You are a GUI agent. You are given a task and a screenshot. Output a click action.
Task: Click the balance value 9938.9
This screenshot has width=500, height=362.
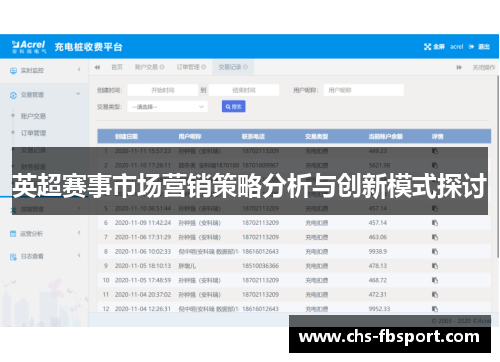point(378,251)
